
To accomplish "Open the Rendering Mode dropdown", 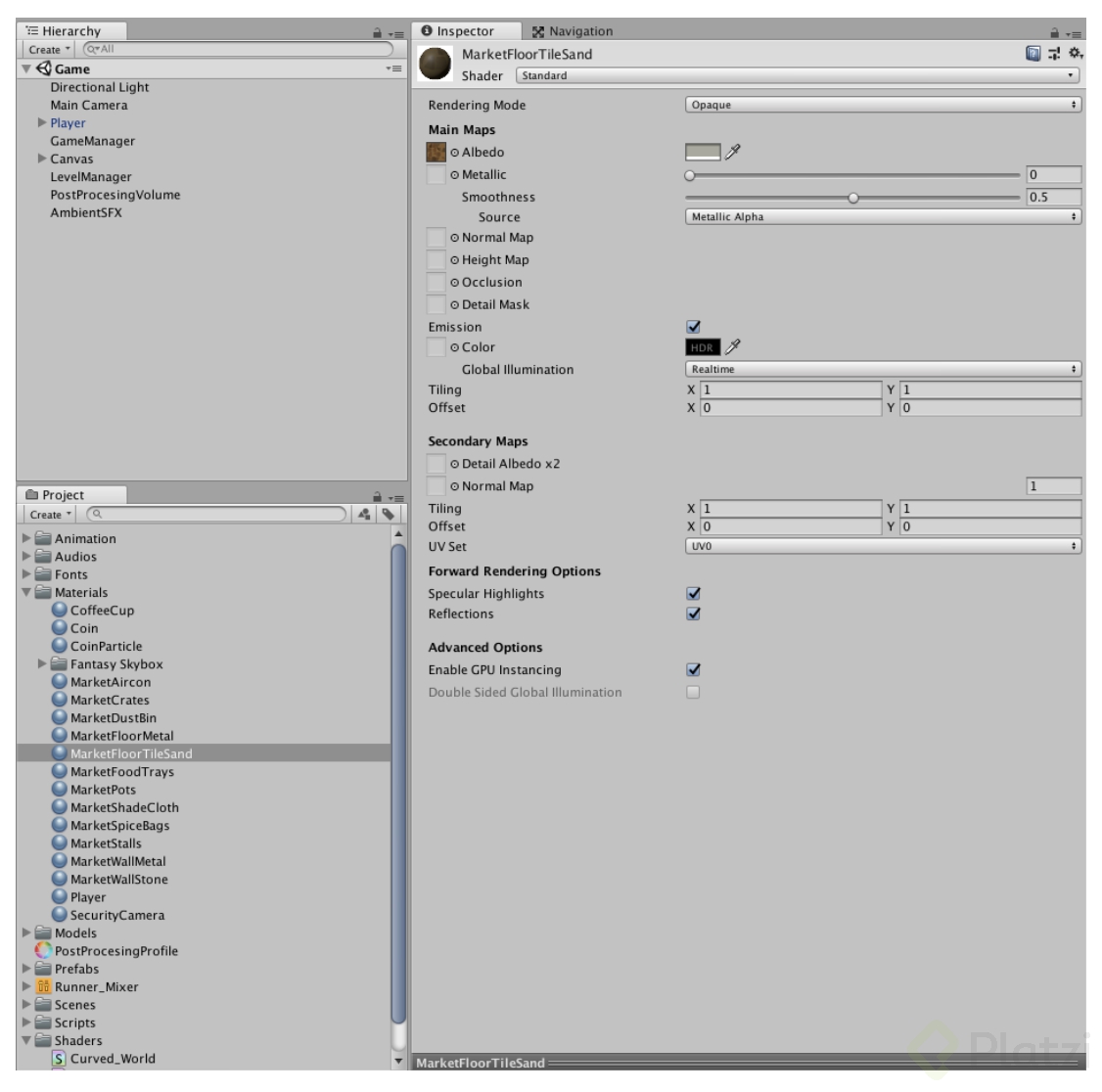I will point(883,105).
